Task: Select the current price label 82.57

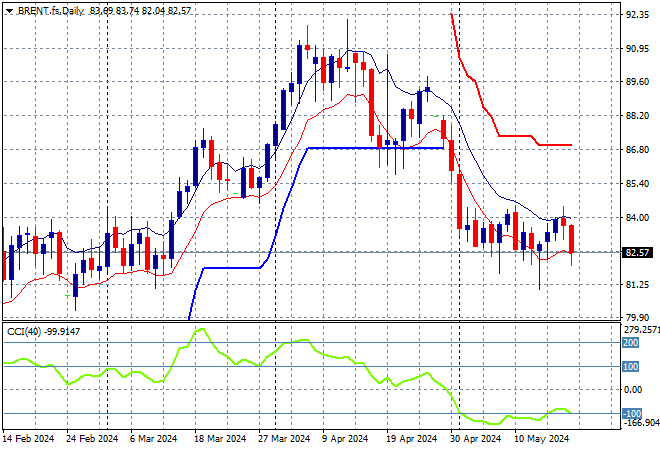Action: [638, 253]
